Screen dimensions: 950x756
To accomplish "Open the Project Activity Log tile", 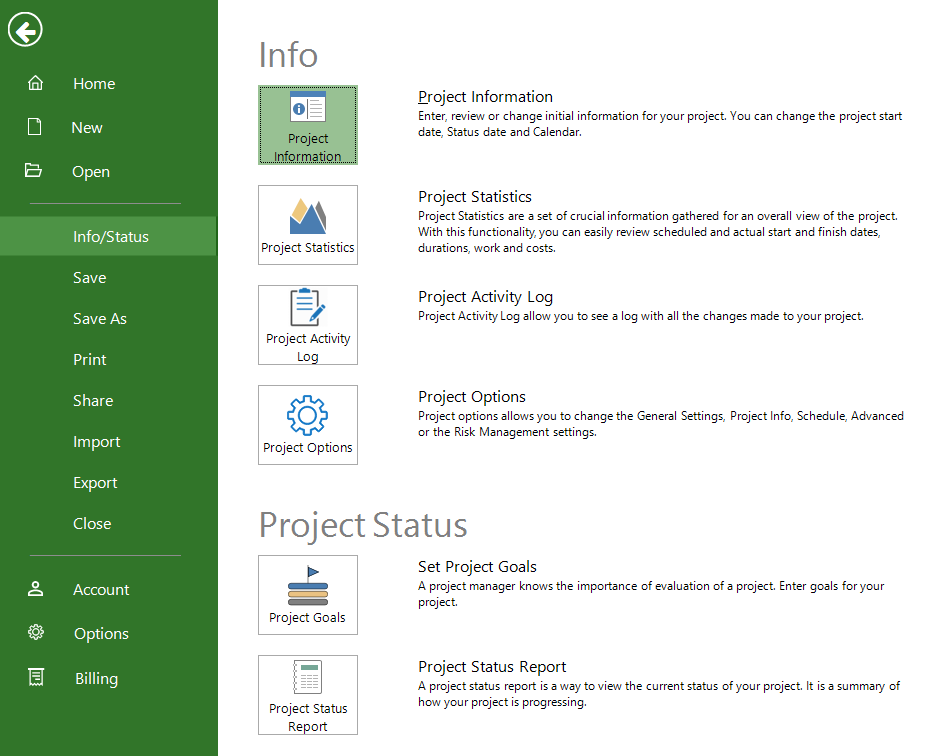I will (x=308, y=325).
